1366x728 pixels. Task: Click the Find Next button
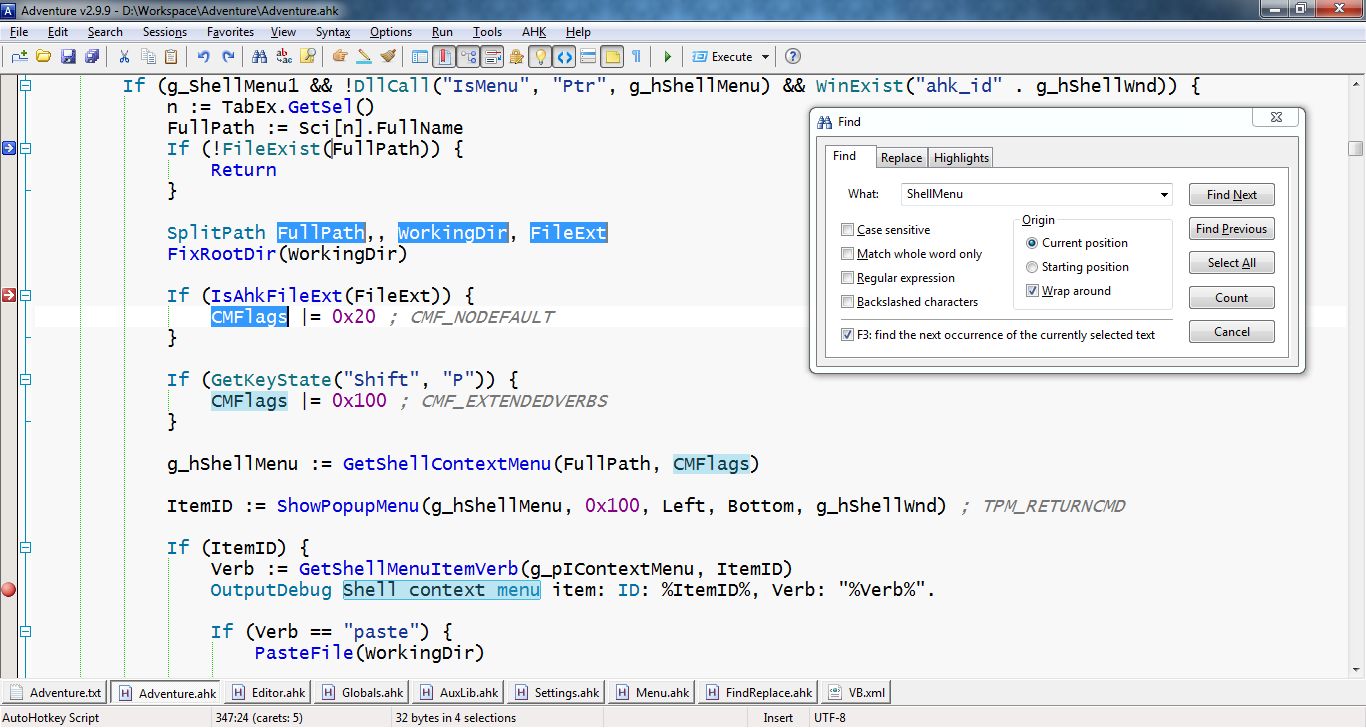1231,194
